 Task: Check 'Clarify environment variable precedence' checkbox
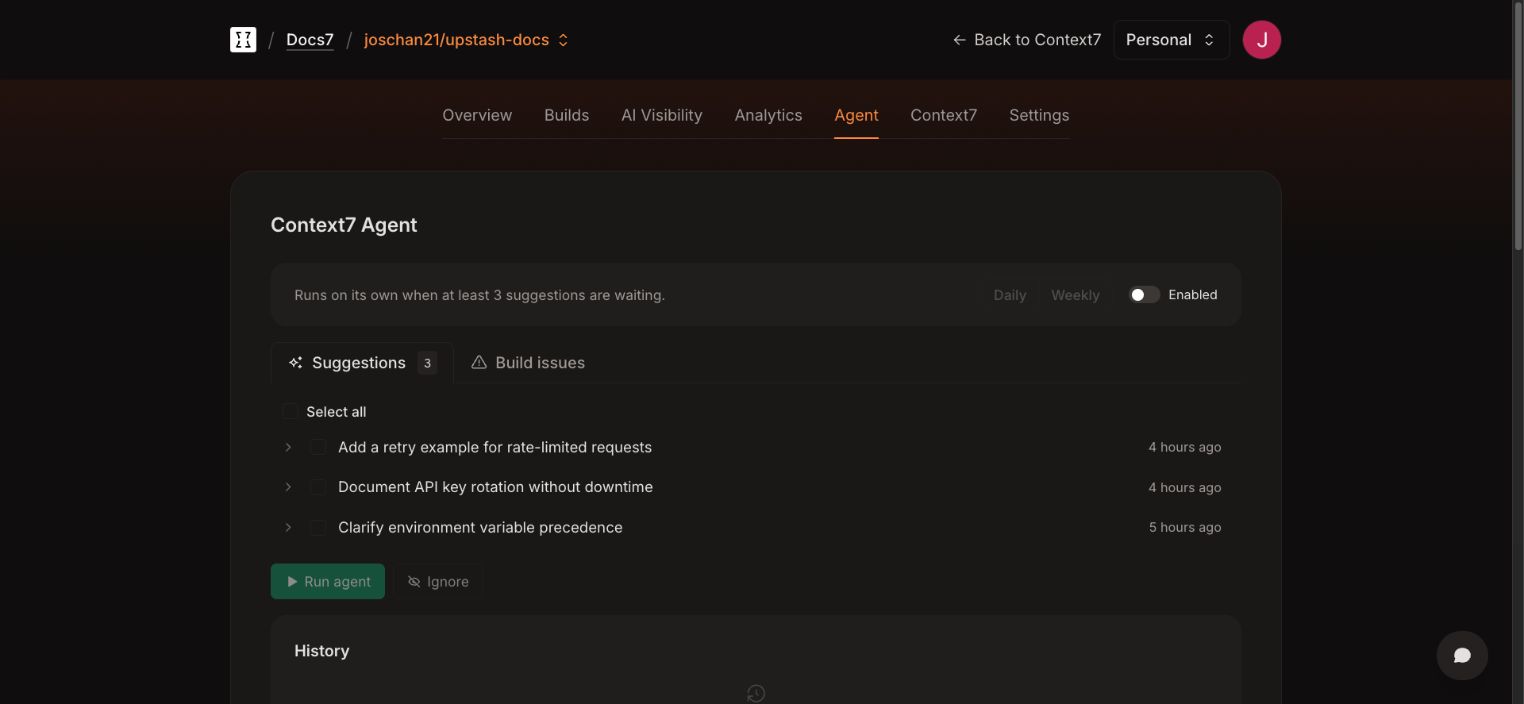[x=318, y=527]
